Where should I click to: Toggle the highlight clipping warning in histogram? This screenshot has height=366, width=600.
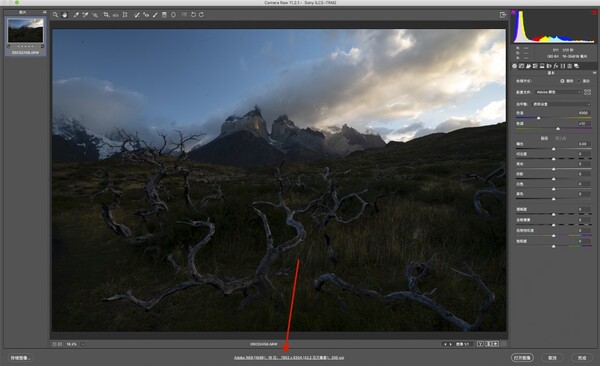pos(594,13)
